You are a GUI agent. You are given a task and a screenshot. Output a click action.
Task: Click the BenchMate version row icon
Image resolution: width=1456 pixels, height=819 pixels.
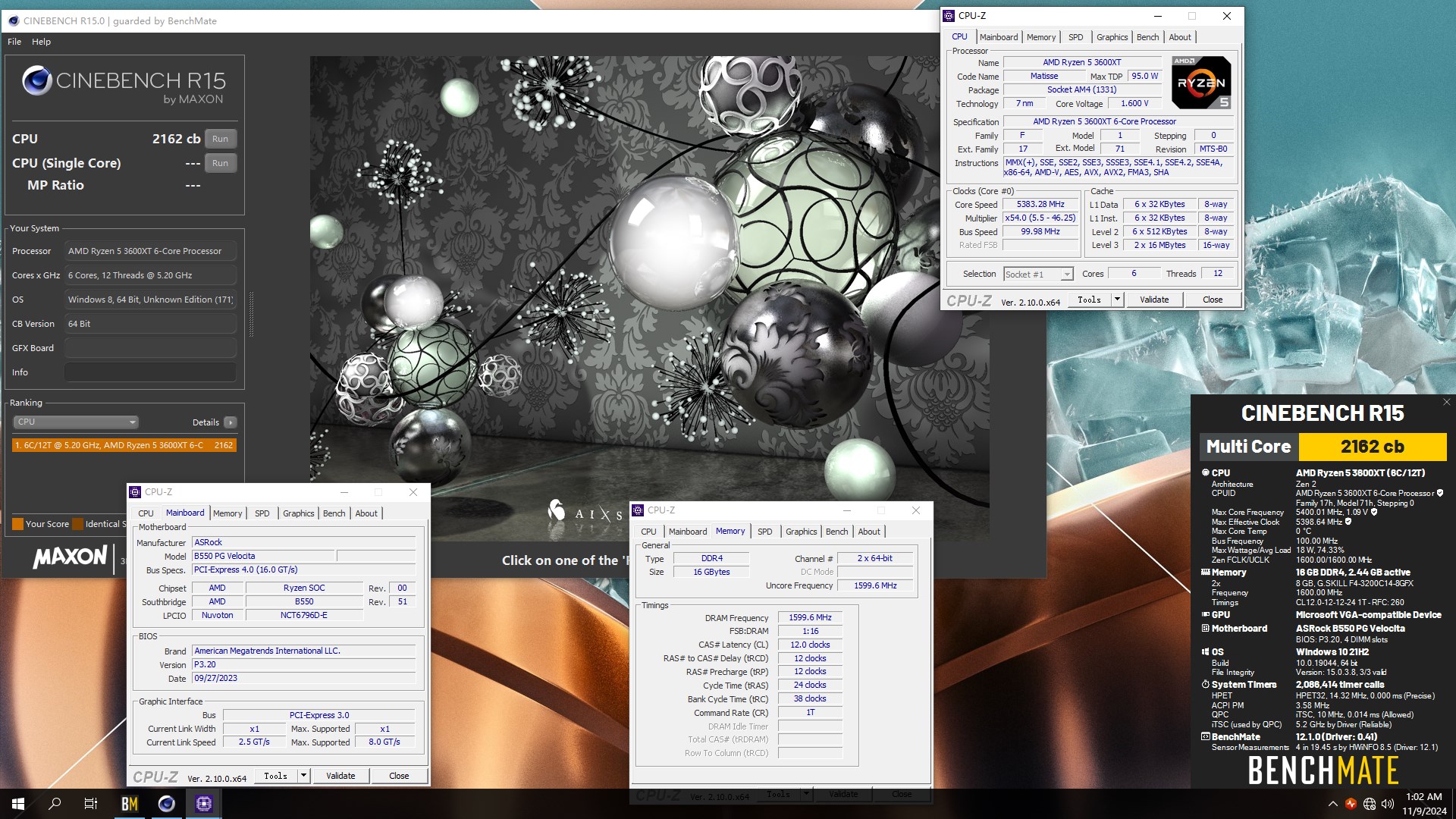1205,736
